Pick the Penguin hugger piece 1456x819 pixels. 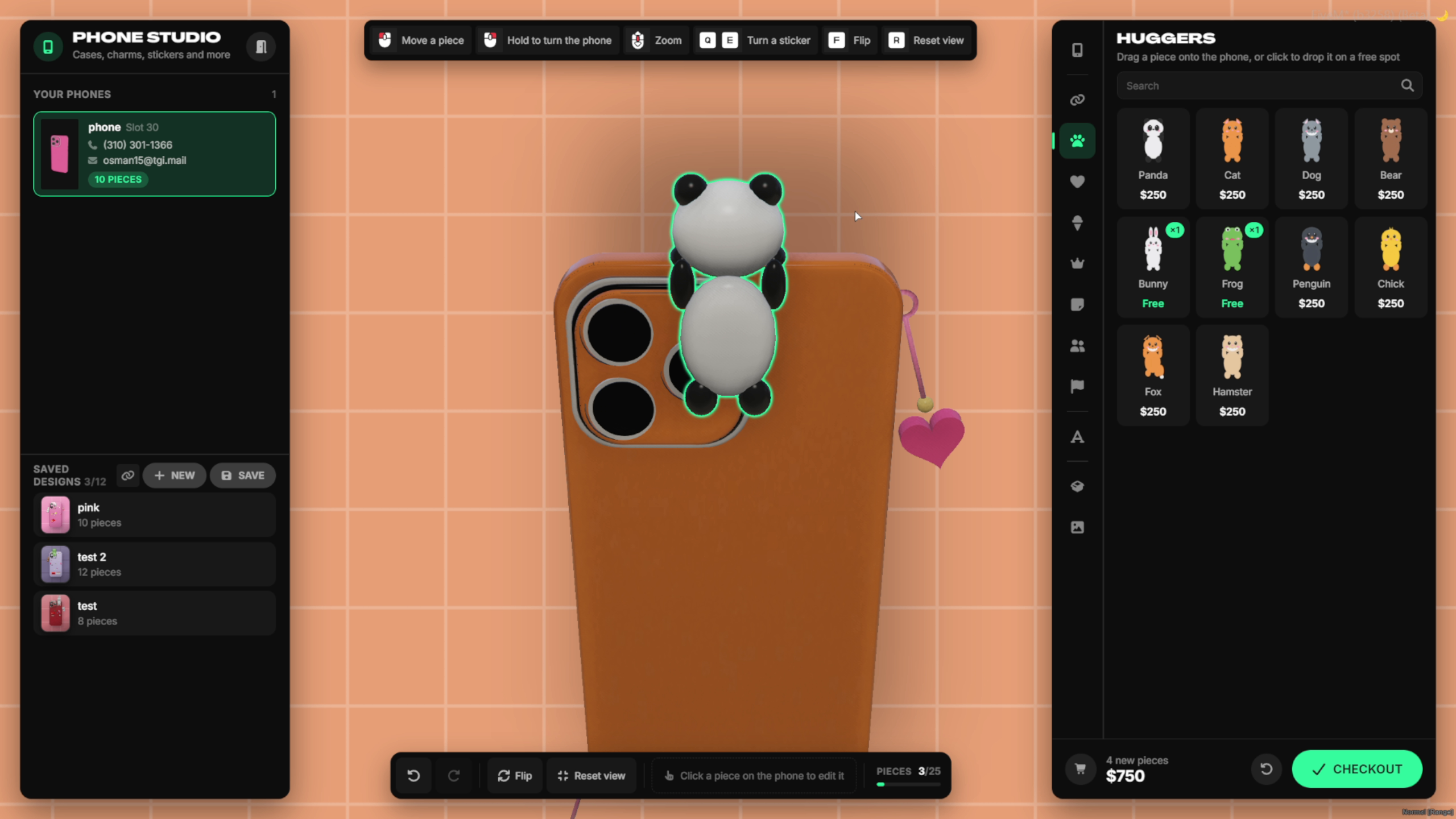pos(1311,267)
